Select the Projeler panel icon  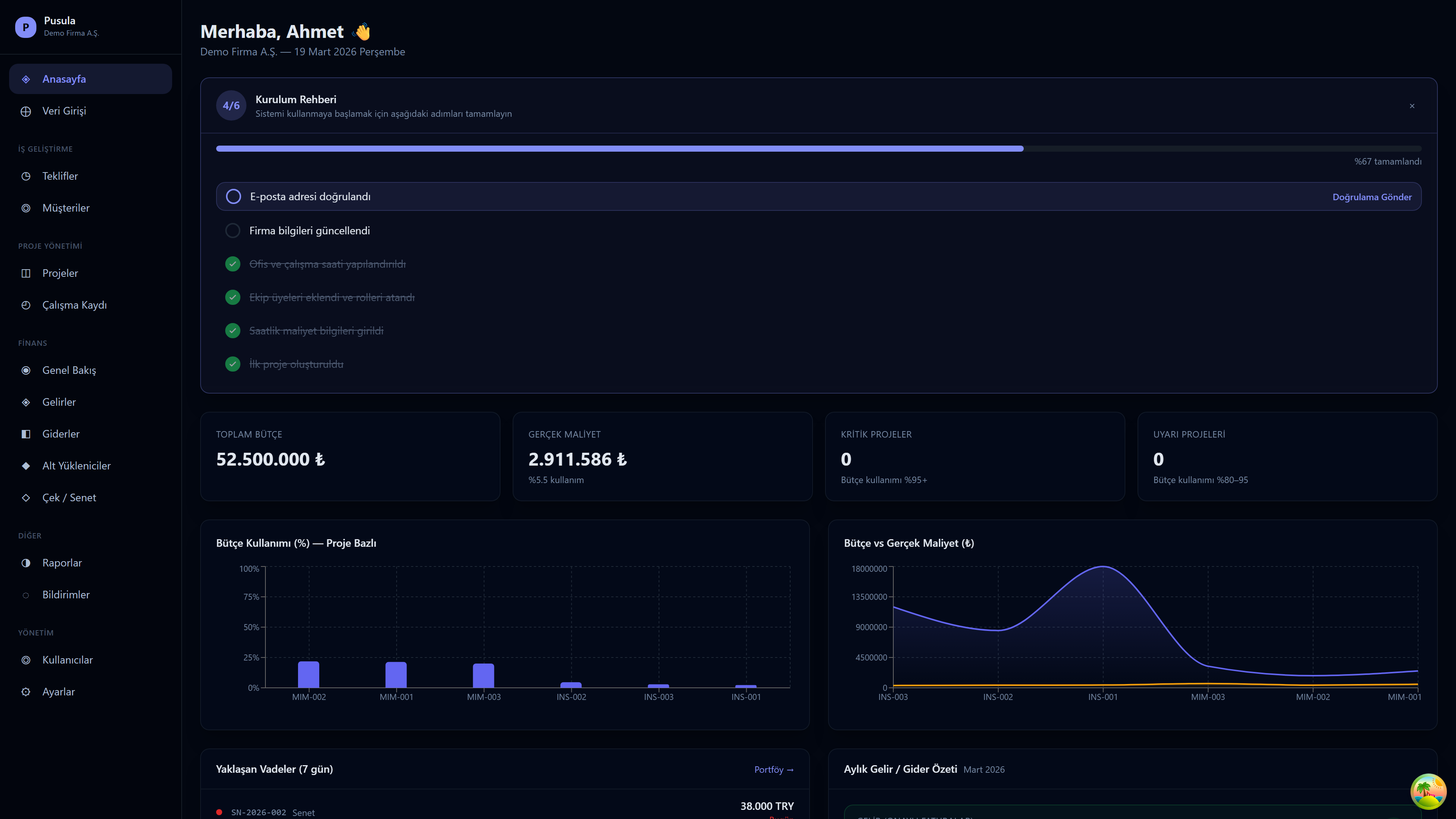point(26,273)
